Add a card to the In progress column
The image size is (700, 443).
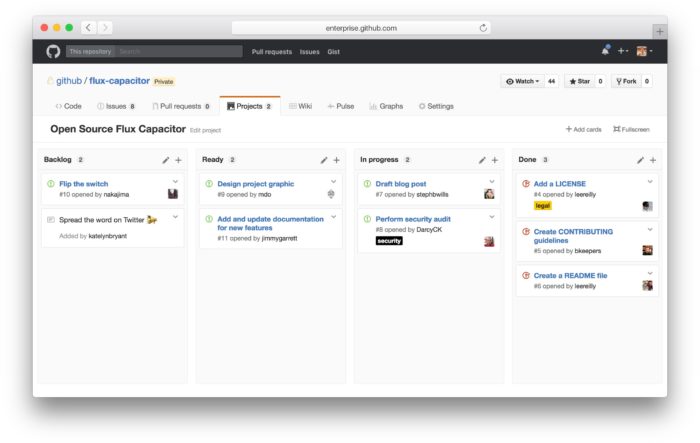tap(495, 160)
